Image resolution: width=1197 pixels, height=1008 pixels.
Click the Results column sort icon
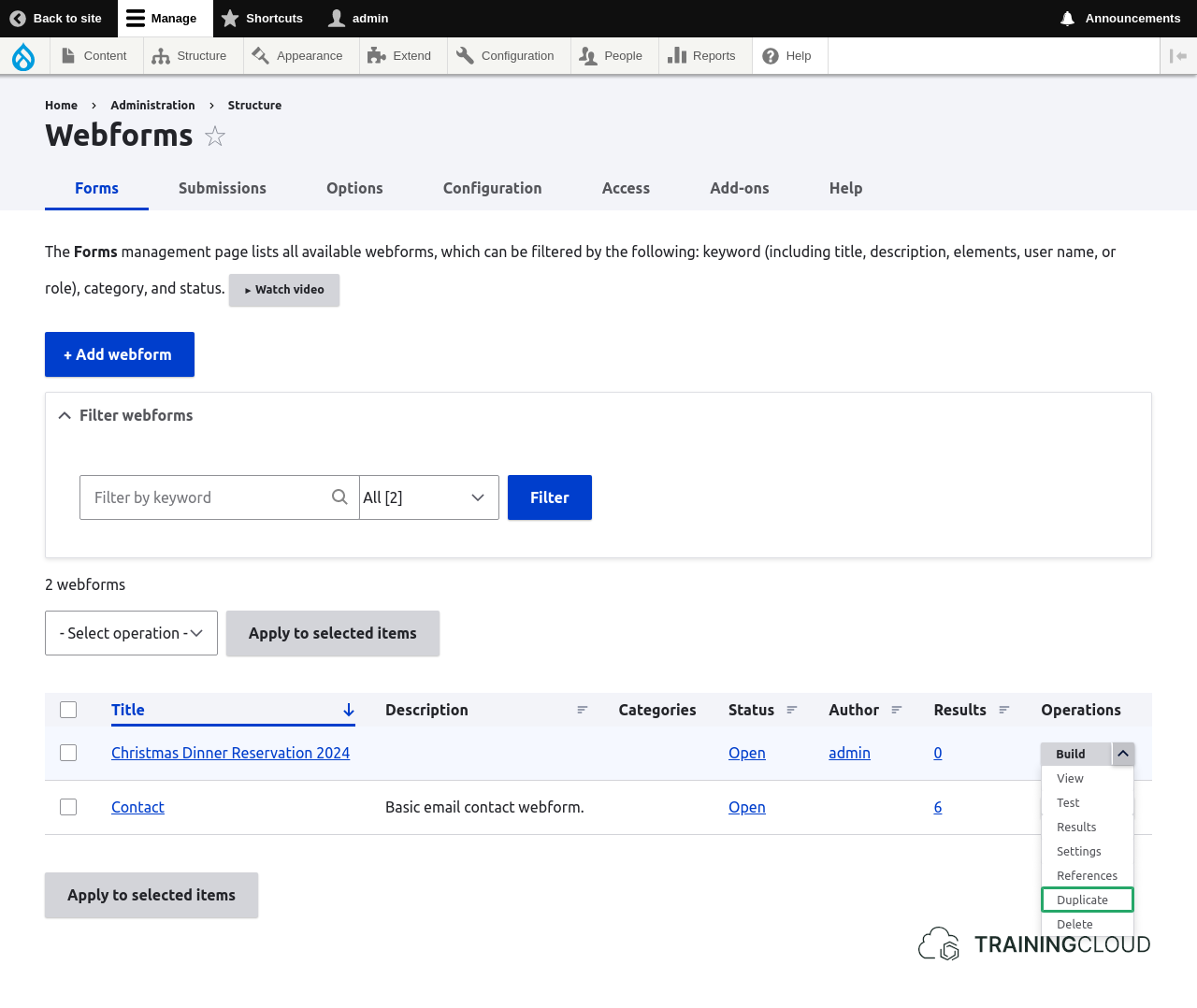click(x=1003, y=711)
